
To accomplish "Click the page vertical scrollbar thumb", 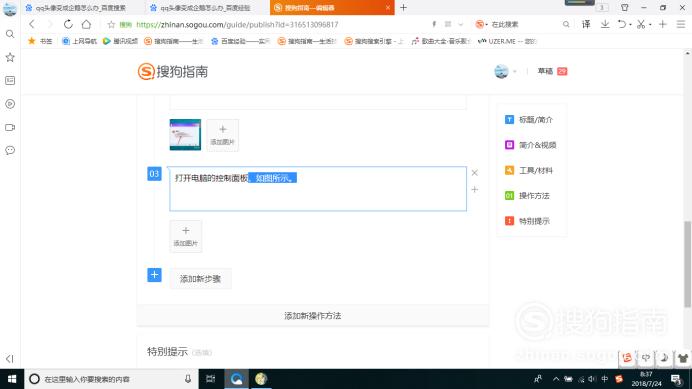I will [x=688, y=264].
